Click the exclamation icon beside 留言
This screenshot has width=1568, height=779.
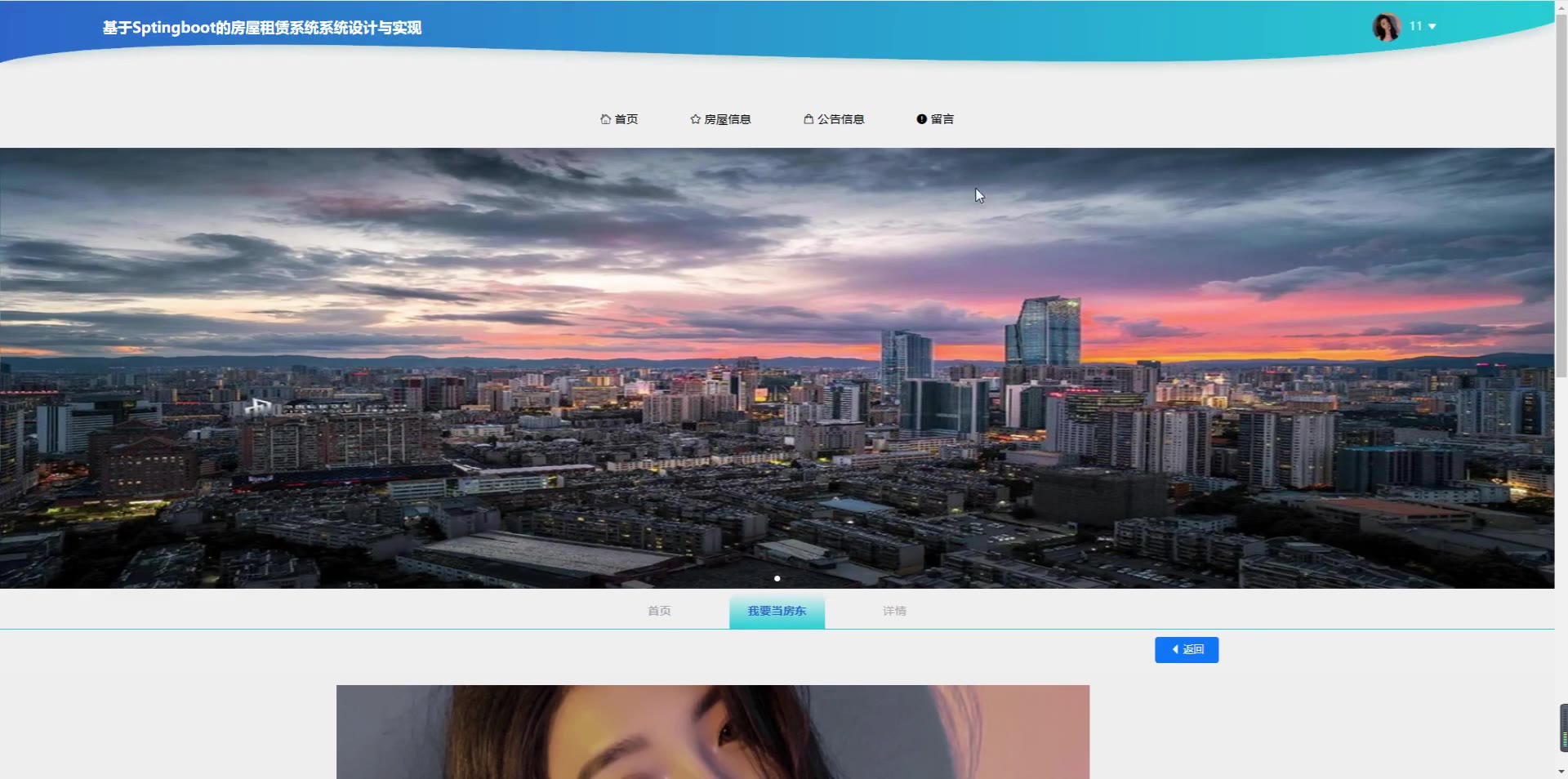pos(922,119)
